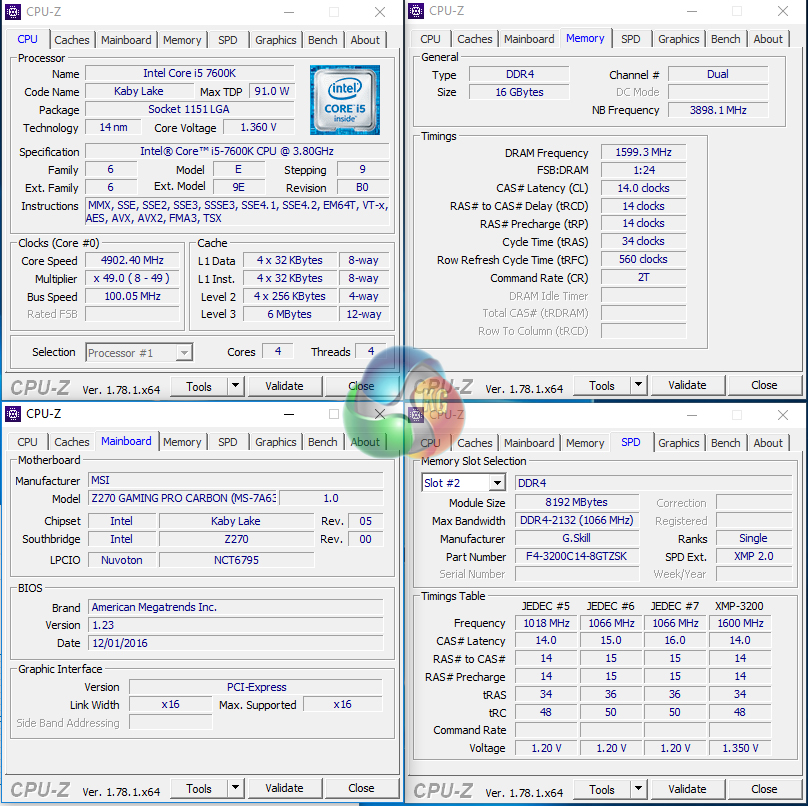
Task: Switch to Bench tab in the CPU window
Action: (x=322, y=40)
